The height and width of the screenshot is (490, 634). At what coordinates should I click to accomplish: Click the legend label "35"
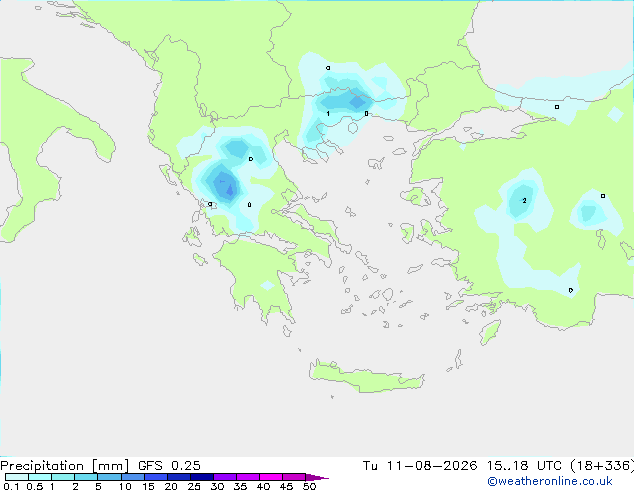[x=240, y=486]
